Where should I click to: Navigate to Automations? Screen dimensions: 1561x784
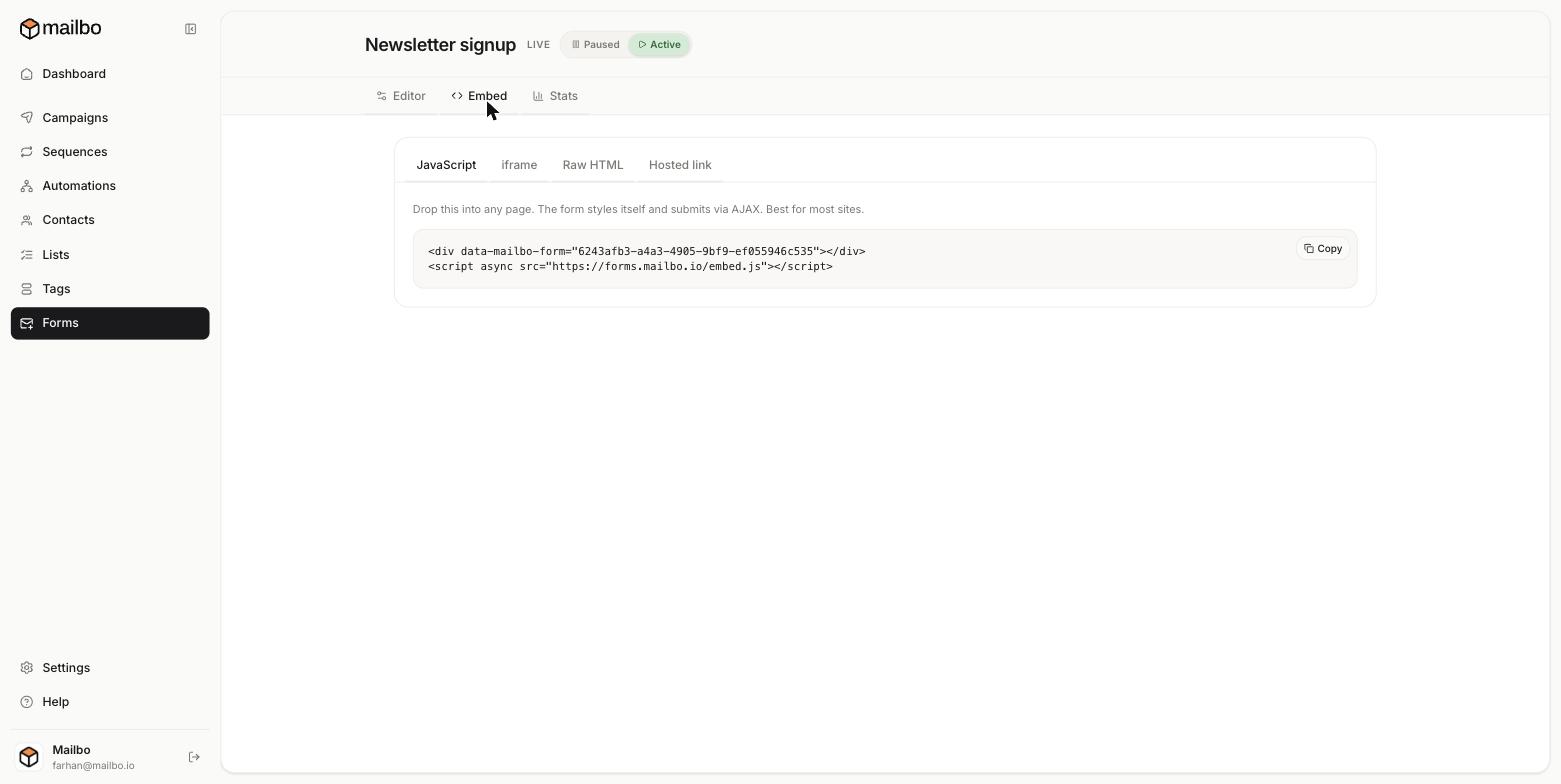pos(110,186)
